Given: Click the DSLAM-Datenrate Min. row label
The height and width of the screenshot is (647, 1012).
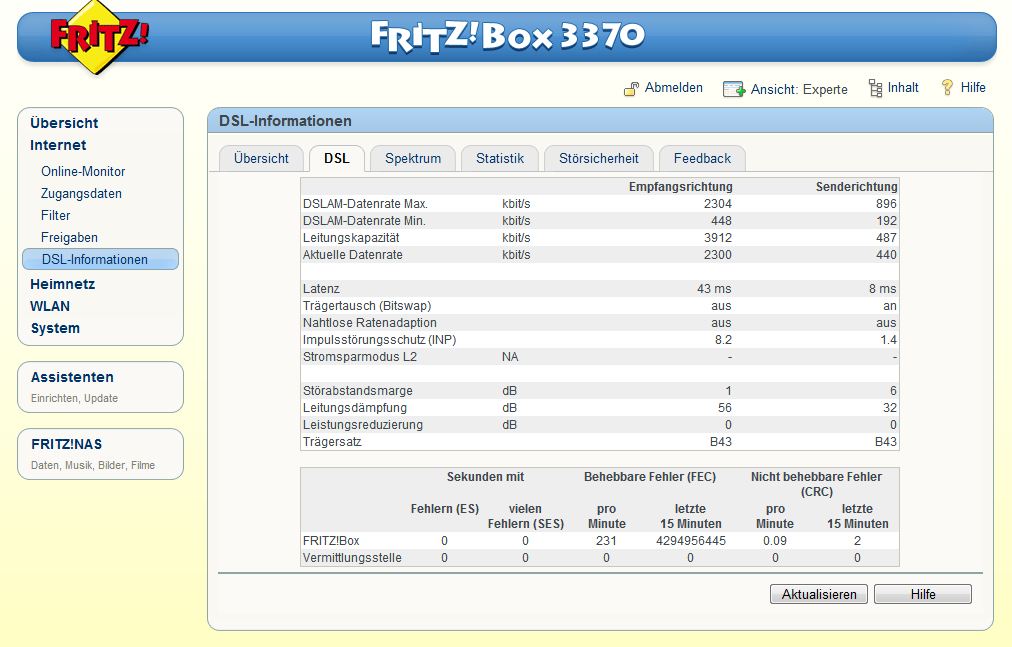Looking at the screenshot, I should point(364,220).
